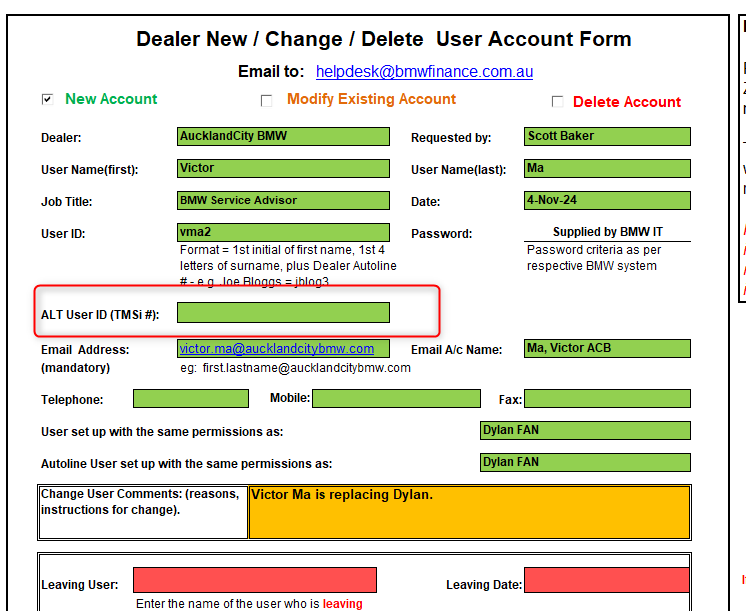Select the Dealer field showing AucklandCity BMW
The image size is (746, 611).
click(283, 136)
